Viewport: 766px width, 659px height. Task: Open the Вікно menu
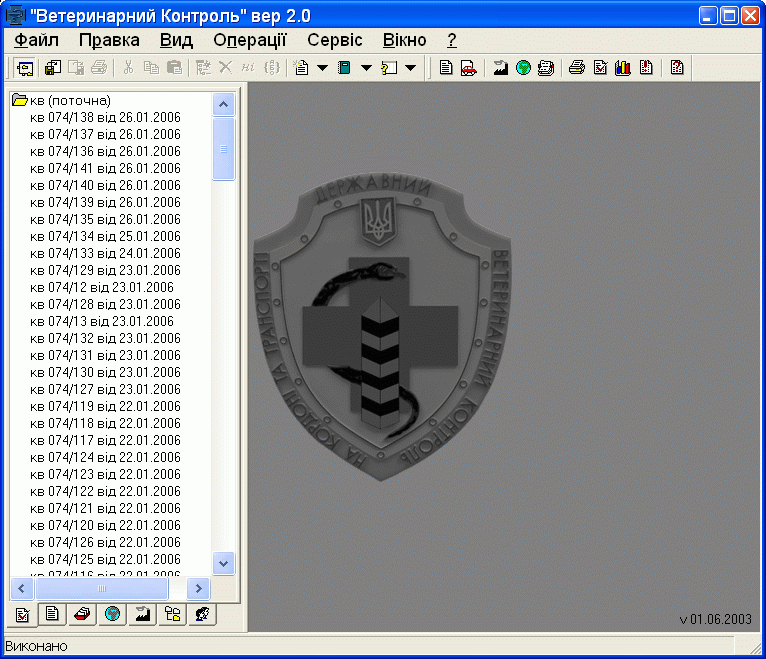click(404, 40)
